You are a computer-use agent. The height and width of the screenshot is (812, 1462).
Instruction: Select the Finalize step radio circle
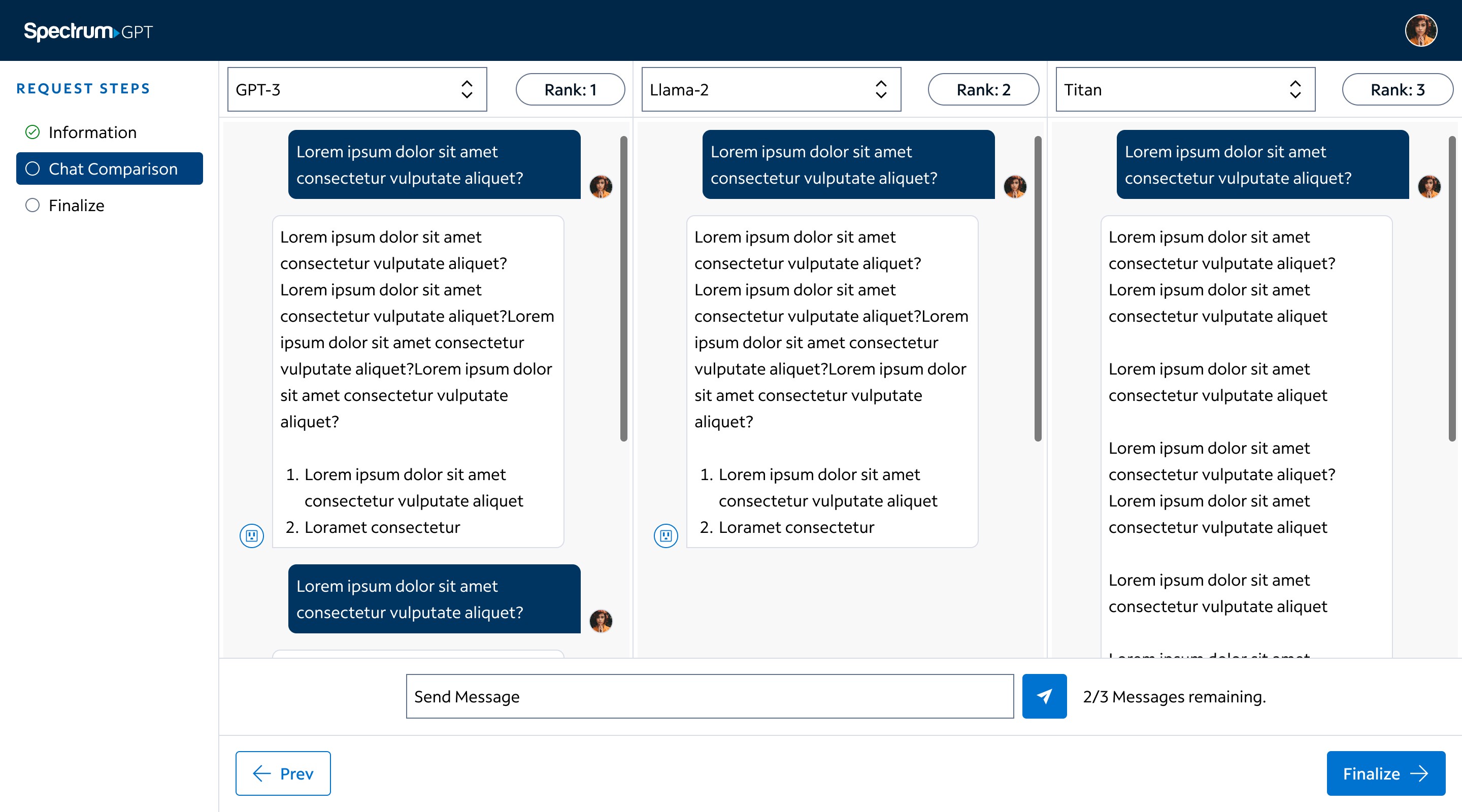32,205
